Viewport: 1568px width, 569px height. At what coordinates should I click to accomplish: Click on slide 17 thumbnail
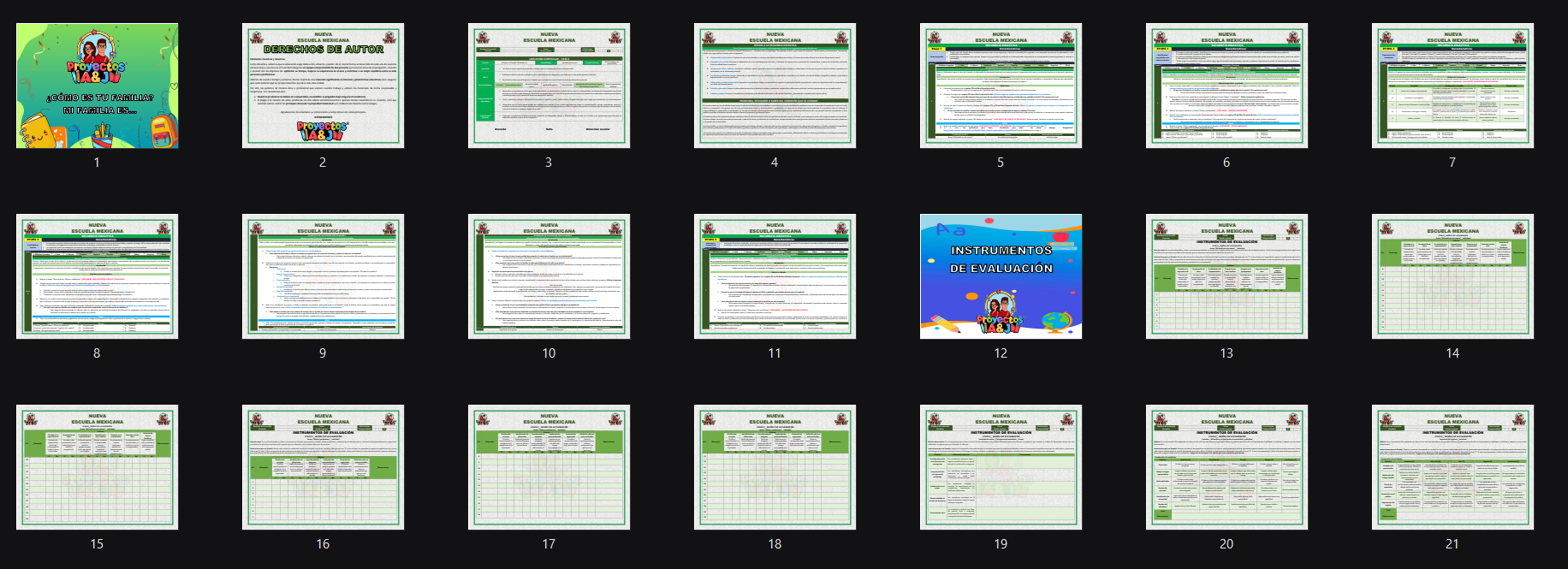tap(549, 467)
